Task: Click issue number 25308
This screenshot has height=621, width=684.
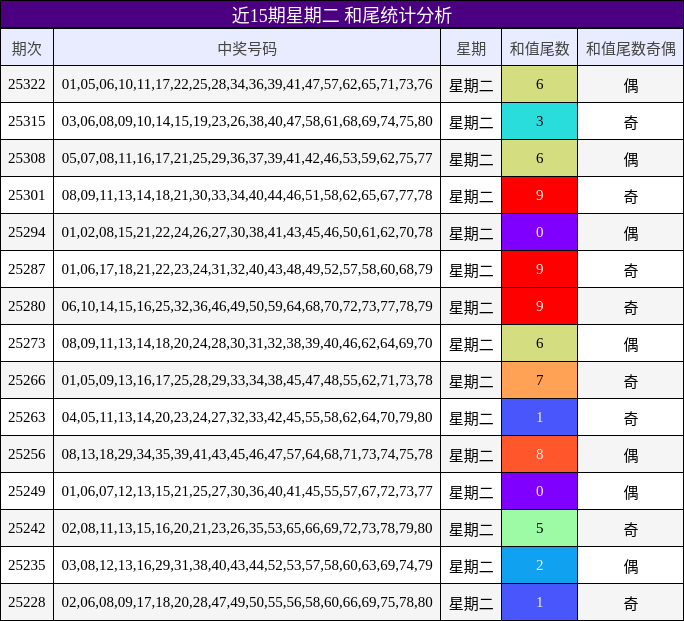Action: (27, 158)
